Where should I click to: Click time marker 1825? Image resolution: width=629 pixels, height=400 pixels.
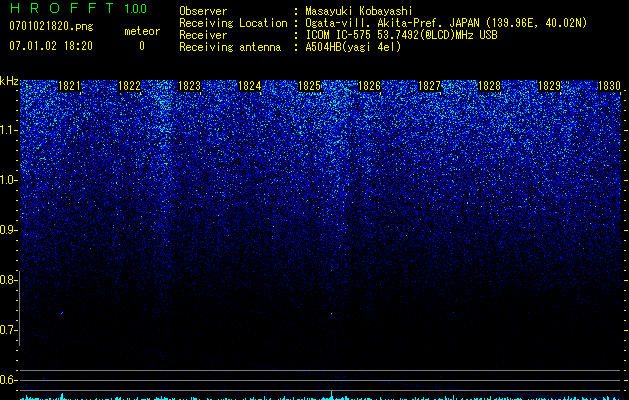point(310,86)
